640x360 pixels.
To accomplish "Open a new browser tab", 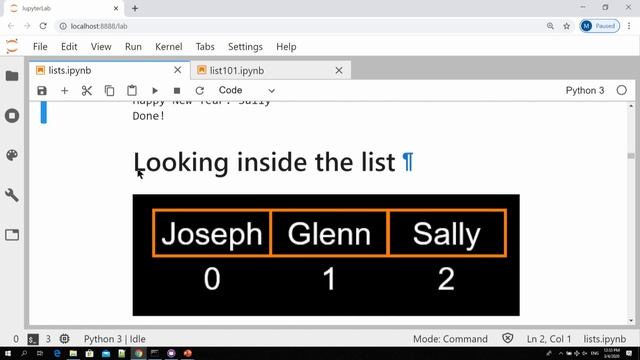I will (x=135, y=8).
